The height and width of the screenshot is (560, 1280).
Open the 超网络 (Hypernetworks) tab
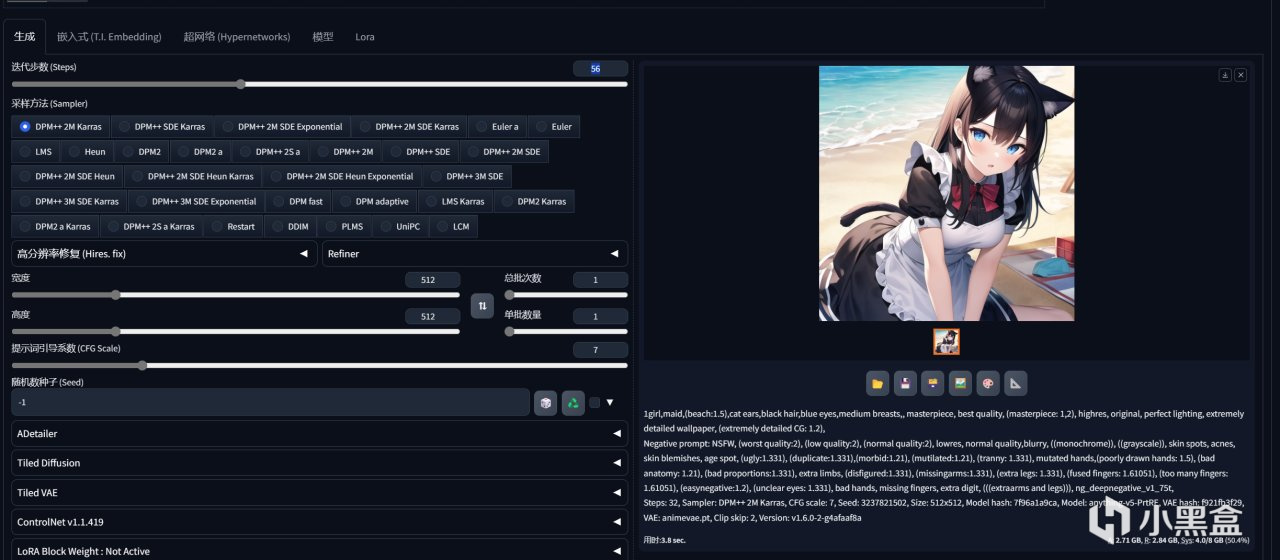[x=237, y=37]
